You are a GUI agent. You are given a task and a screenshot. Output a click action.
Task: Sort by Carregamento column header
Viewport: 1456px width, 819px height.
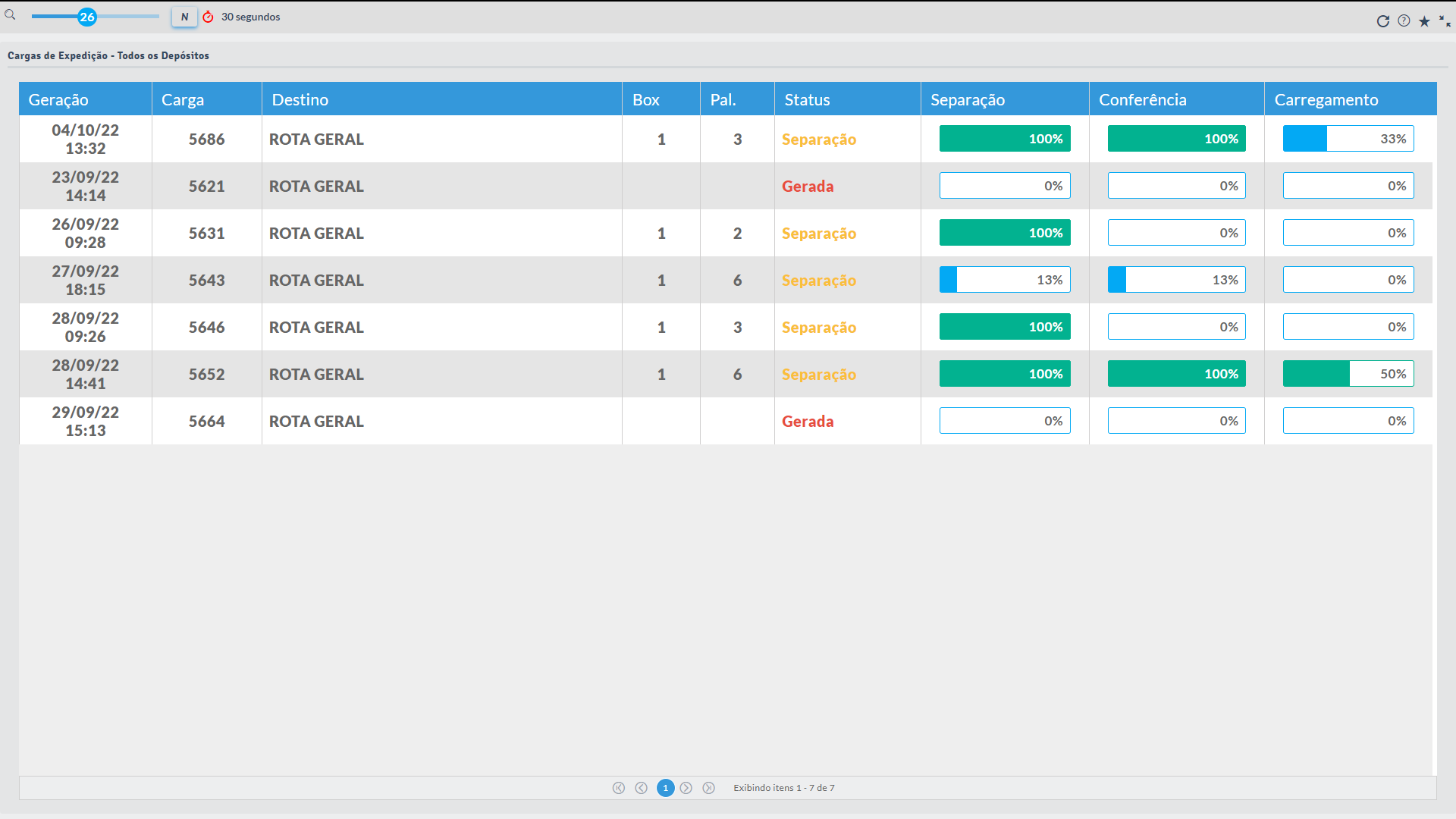click(x=1326, y=99)
